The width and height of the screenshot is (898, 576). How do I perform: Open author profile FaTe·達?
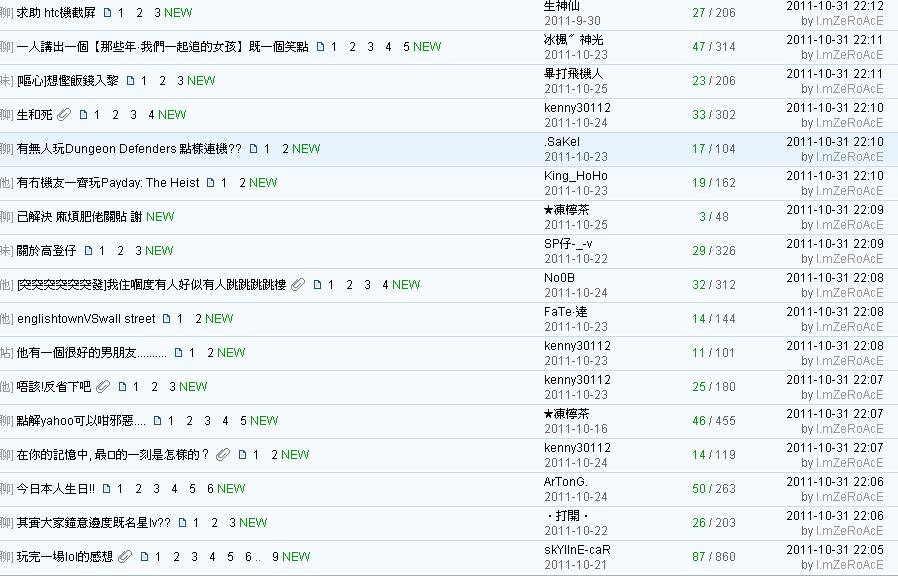click(x=565, y=312)
